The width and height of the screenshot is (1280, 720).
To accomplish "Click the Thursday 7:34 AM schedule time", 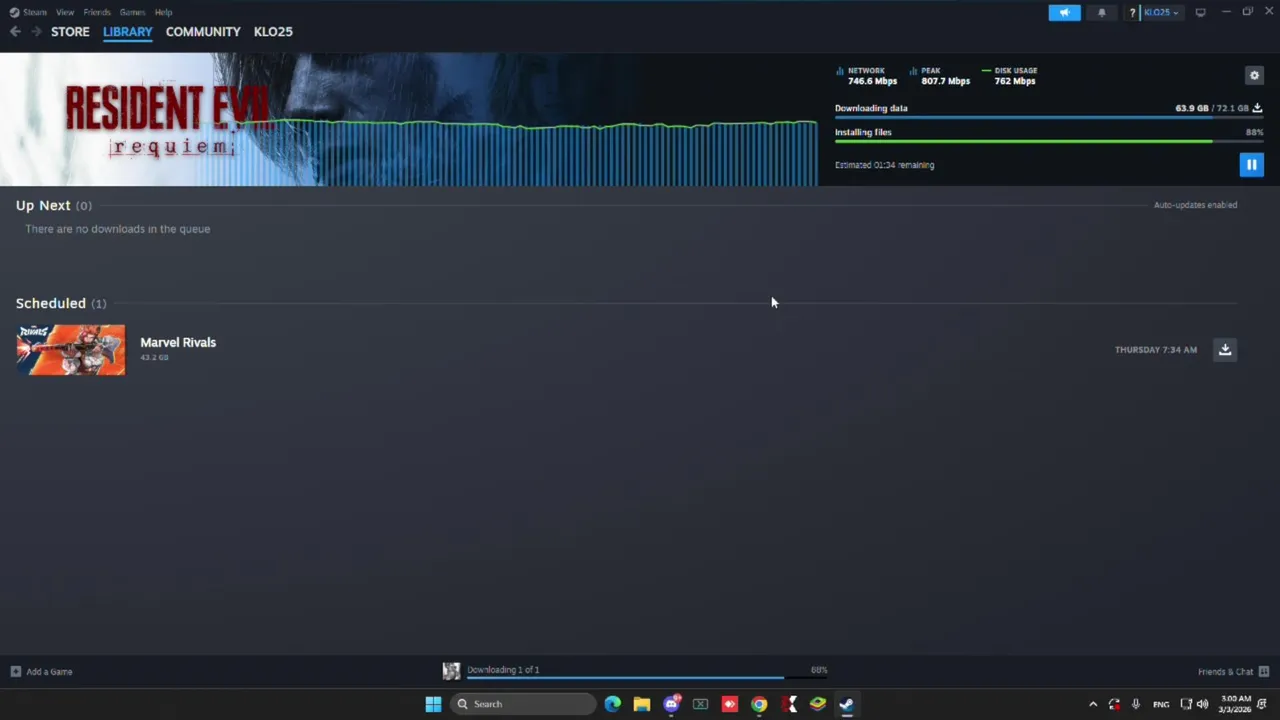I will click(1156, 350).
